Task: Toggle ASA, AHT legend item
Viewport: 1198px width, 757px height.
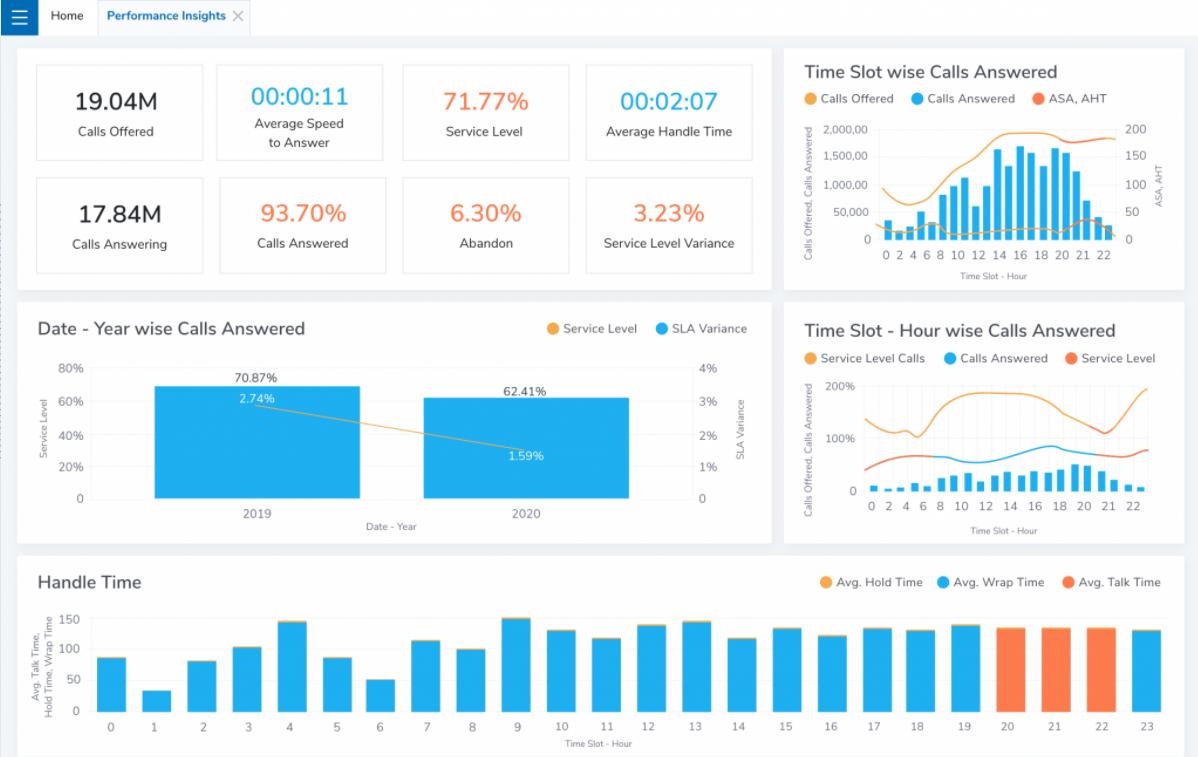Action: (1069, 99)
